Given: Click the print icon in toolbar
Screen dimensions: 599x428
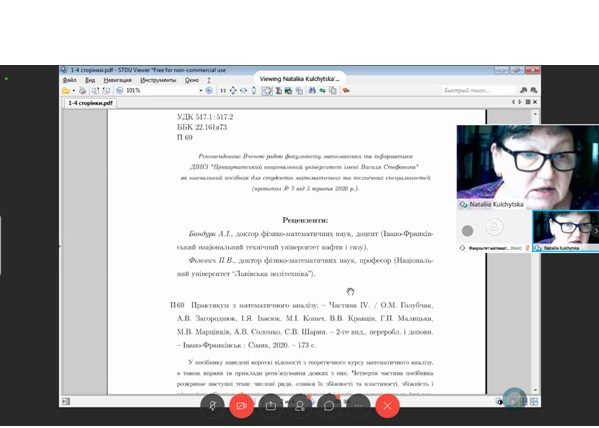Looking at the screenshot, I should tap(83, 91).
